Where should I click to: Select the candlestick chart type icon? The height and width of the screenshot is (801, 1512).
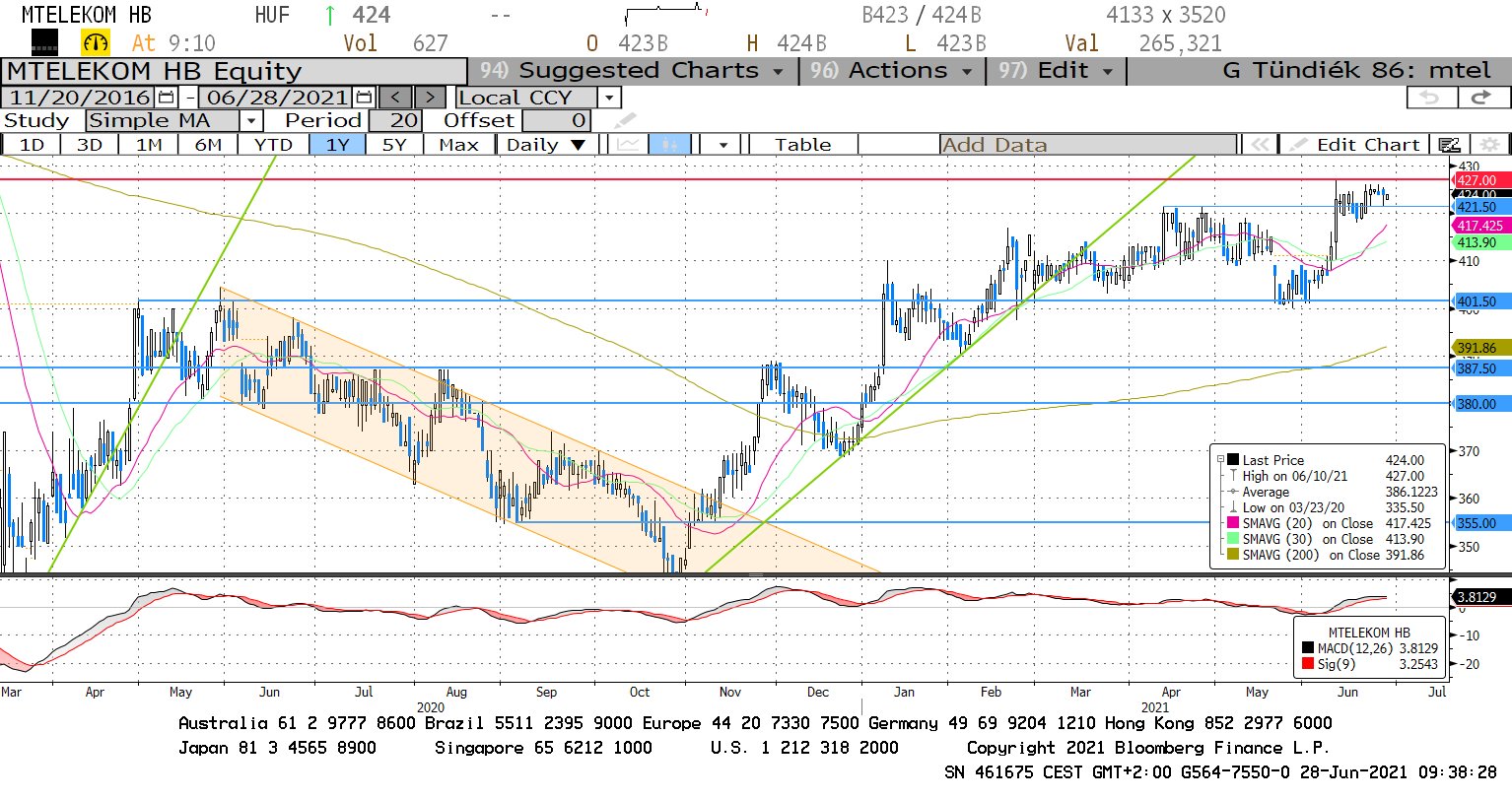pos(669,145)
